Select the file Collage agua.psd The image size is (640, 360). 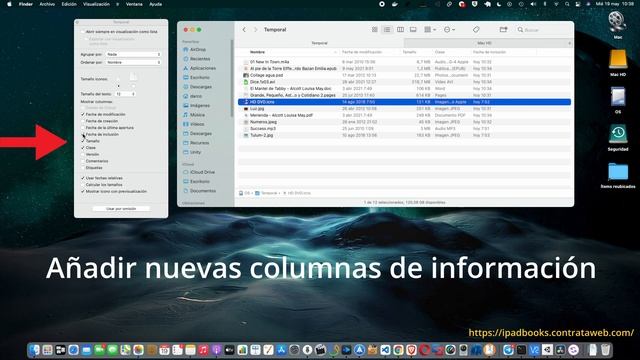pos(267,75)
